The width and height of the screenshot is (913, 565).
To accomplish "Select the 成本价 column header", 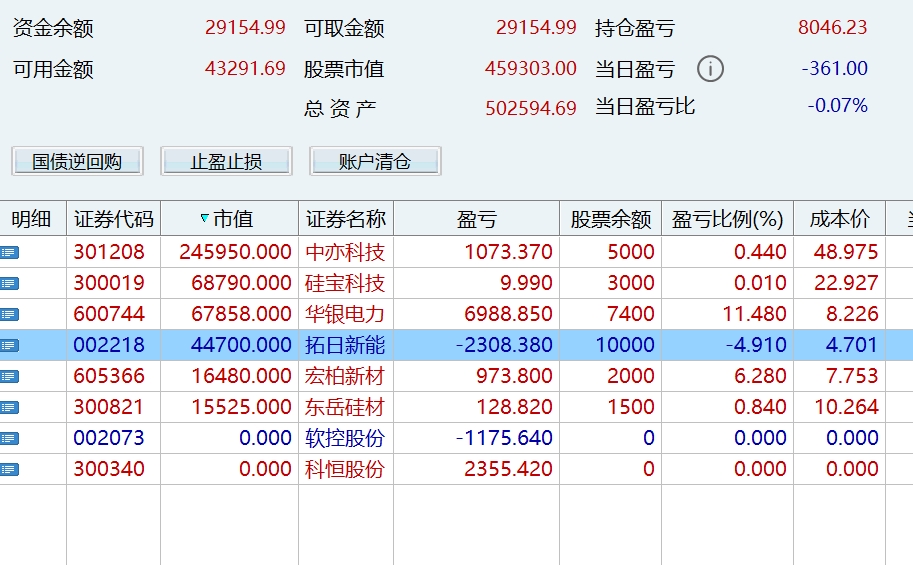I will click(x=840, y=219).
